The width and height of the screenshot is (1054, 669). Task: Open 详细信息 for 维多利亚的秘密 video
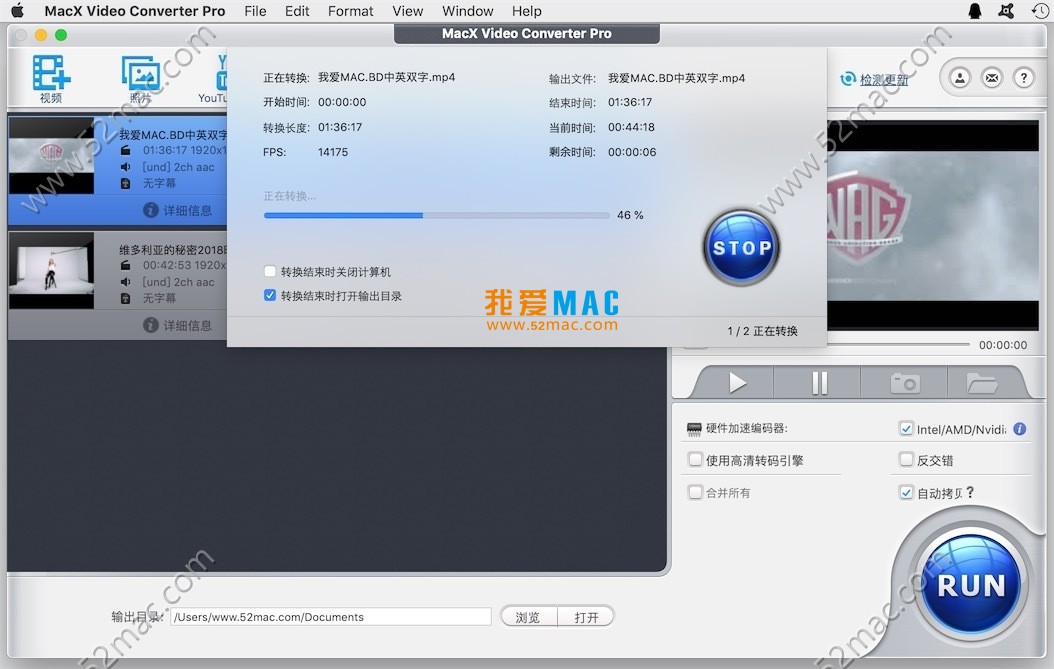click(177, 325)
